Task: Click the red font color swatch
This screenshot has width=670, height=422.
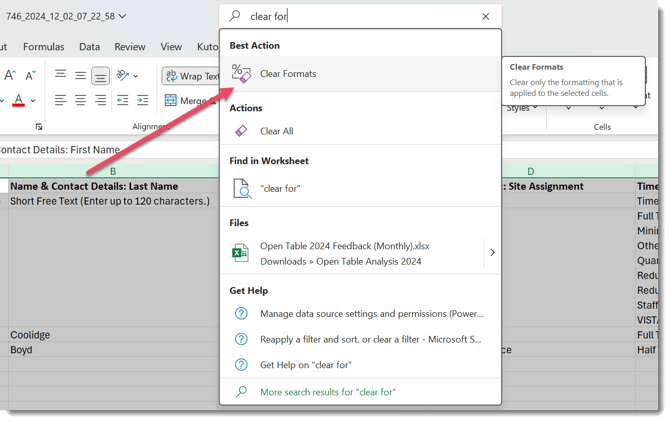Action: tap(18, 101)
